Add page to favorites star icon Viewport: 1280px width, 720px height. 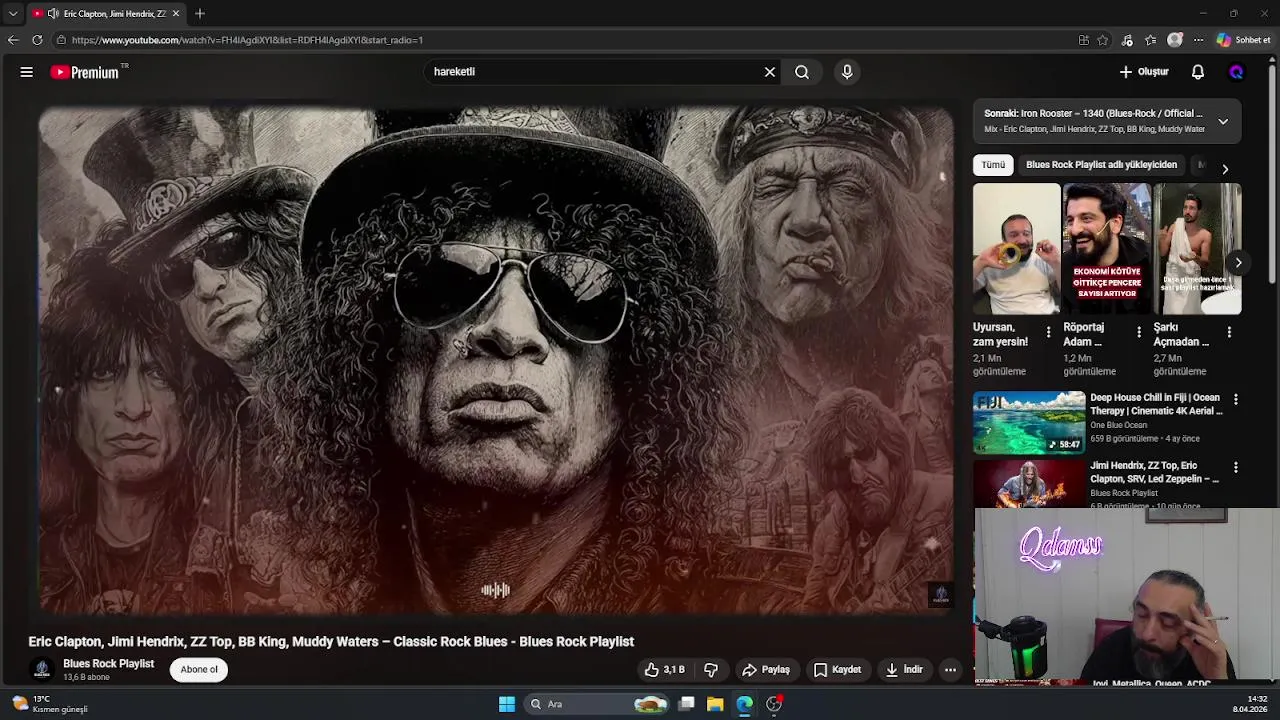coord(1103,40)
